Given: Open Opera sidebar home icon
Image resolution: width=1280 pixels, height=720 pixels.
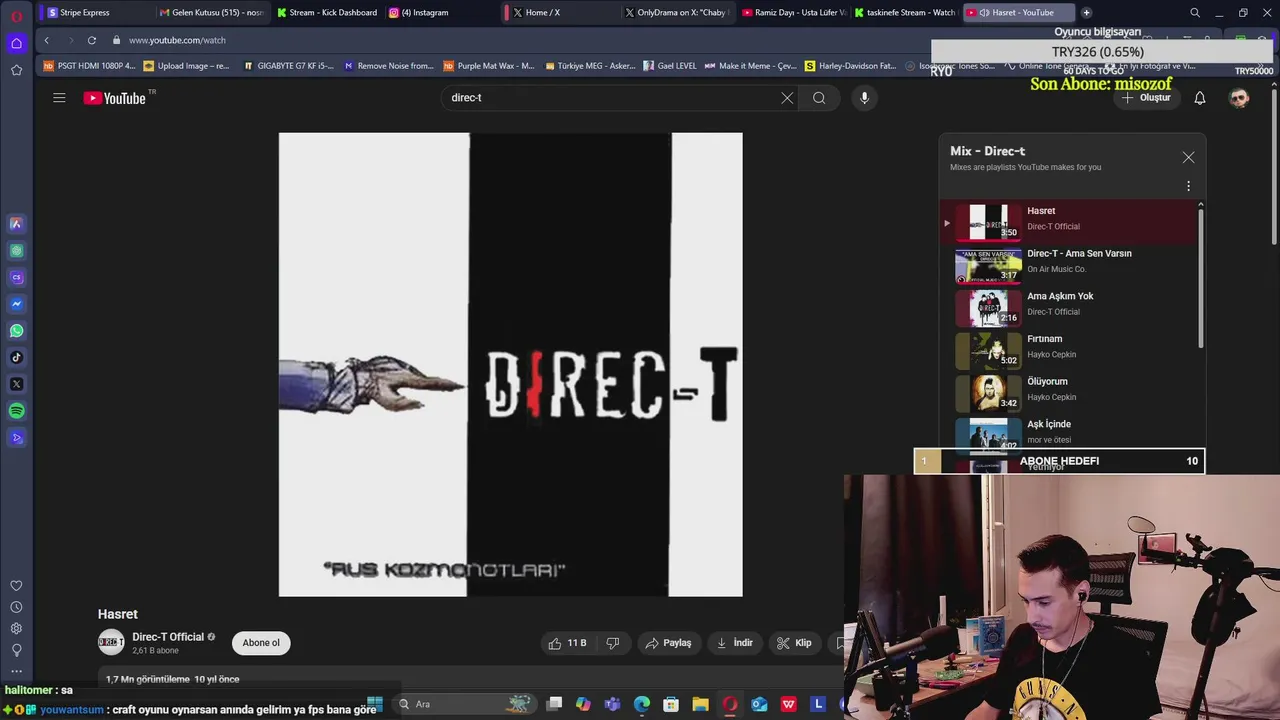Looking at the screenshot, I should tap(16, 43).
